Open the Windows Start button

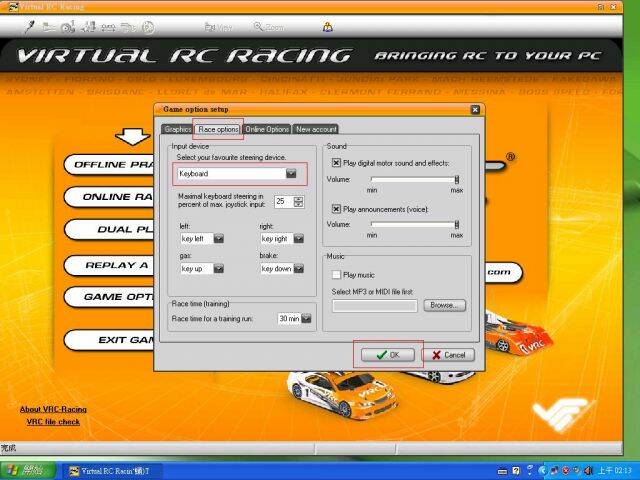pos(28,471)
